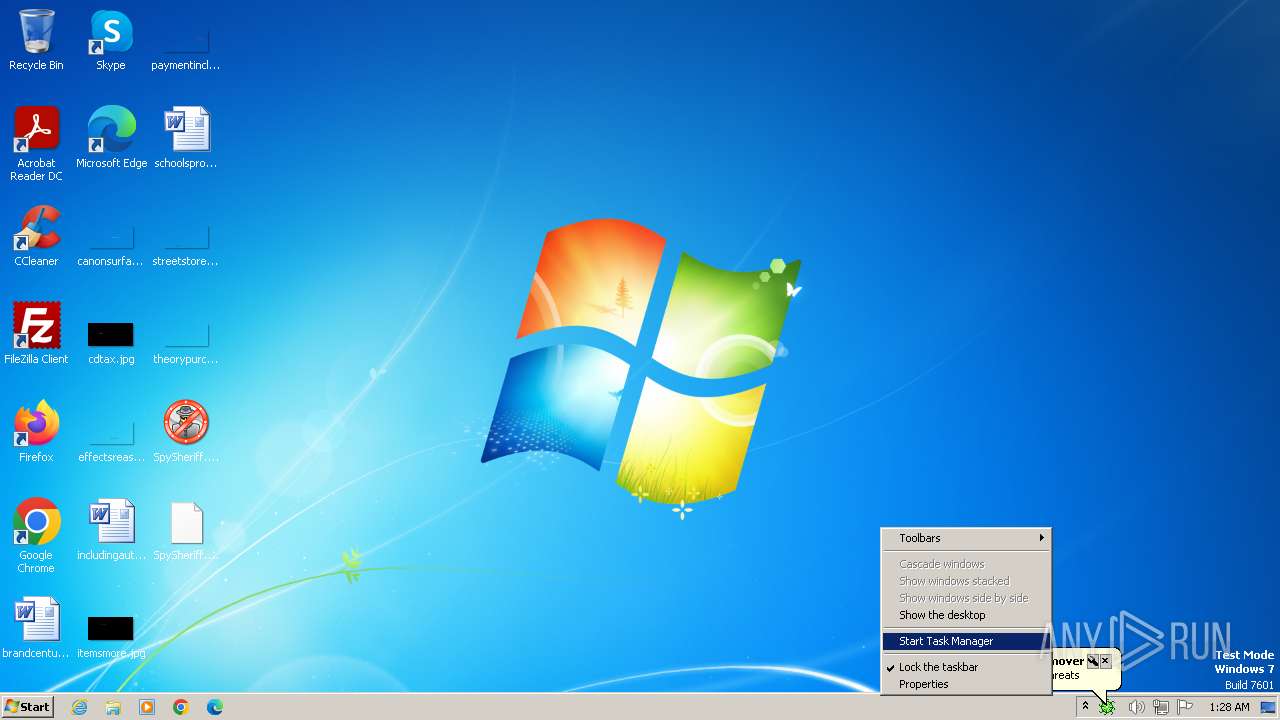Expand Toolbars submenu
Image resolution: width=1280 pixels, height=720 pixels.
click(x=966, y=538)
